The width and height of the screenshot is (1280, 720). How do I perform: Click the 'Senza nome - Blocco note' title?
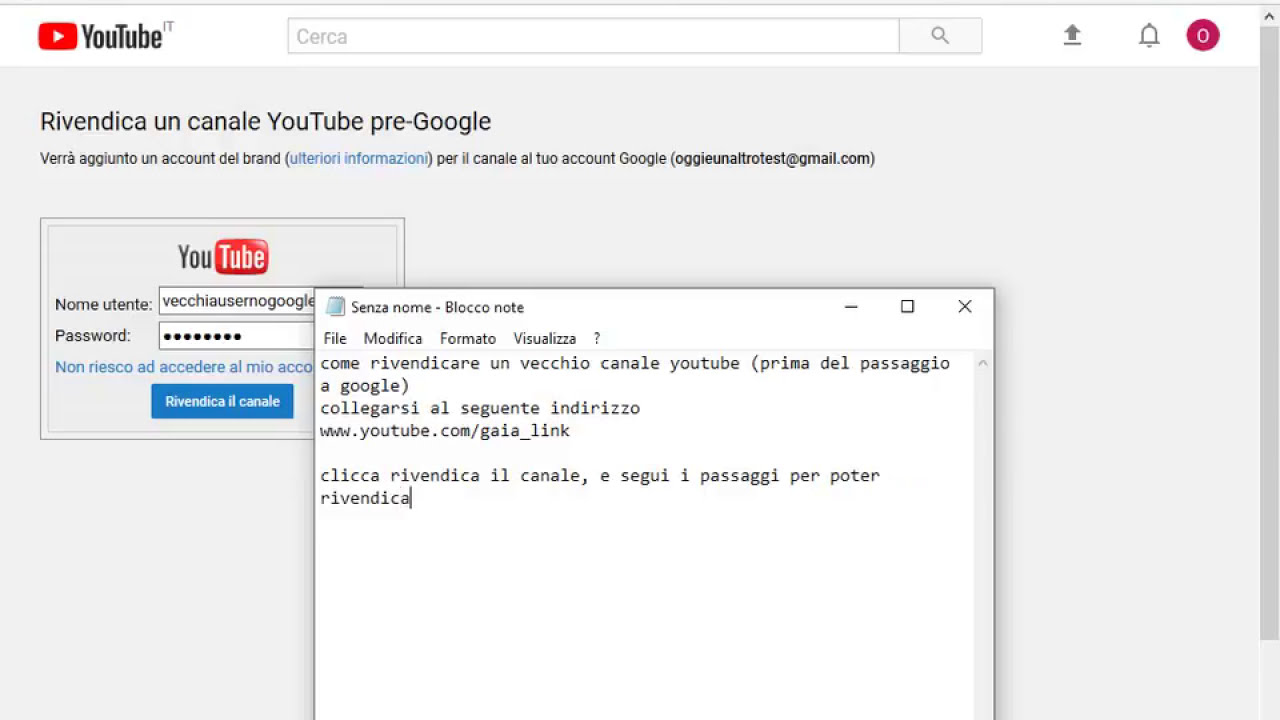coord(437,307)
